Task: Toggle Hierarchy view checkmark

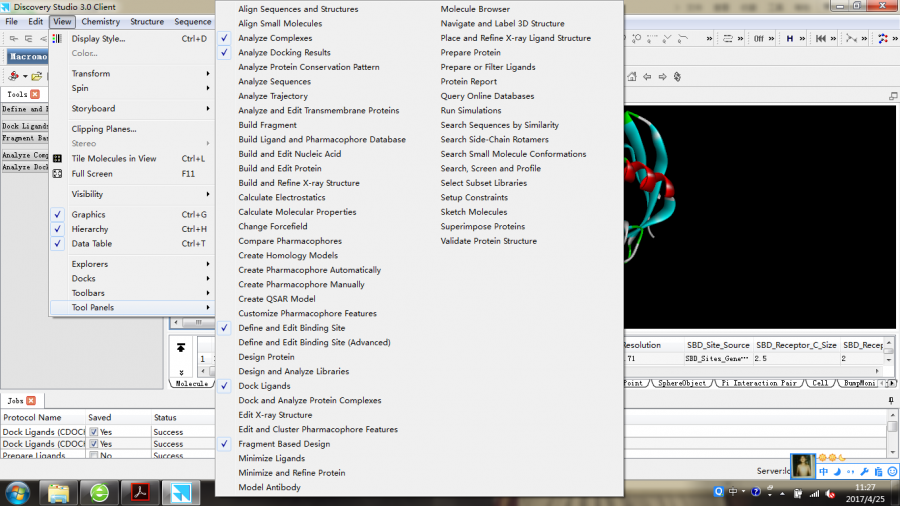Action: [57, 229]
